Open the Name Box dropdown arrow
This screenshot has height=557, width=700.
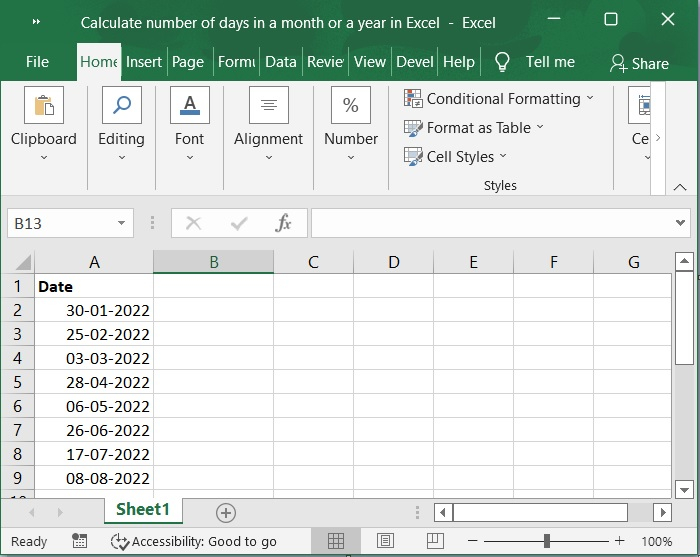[122, 223]
